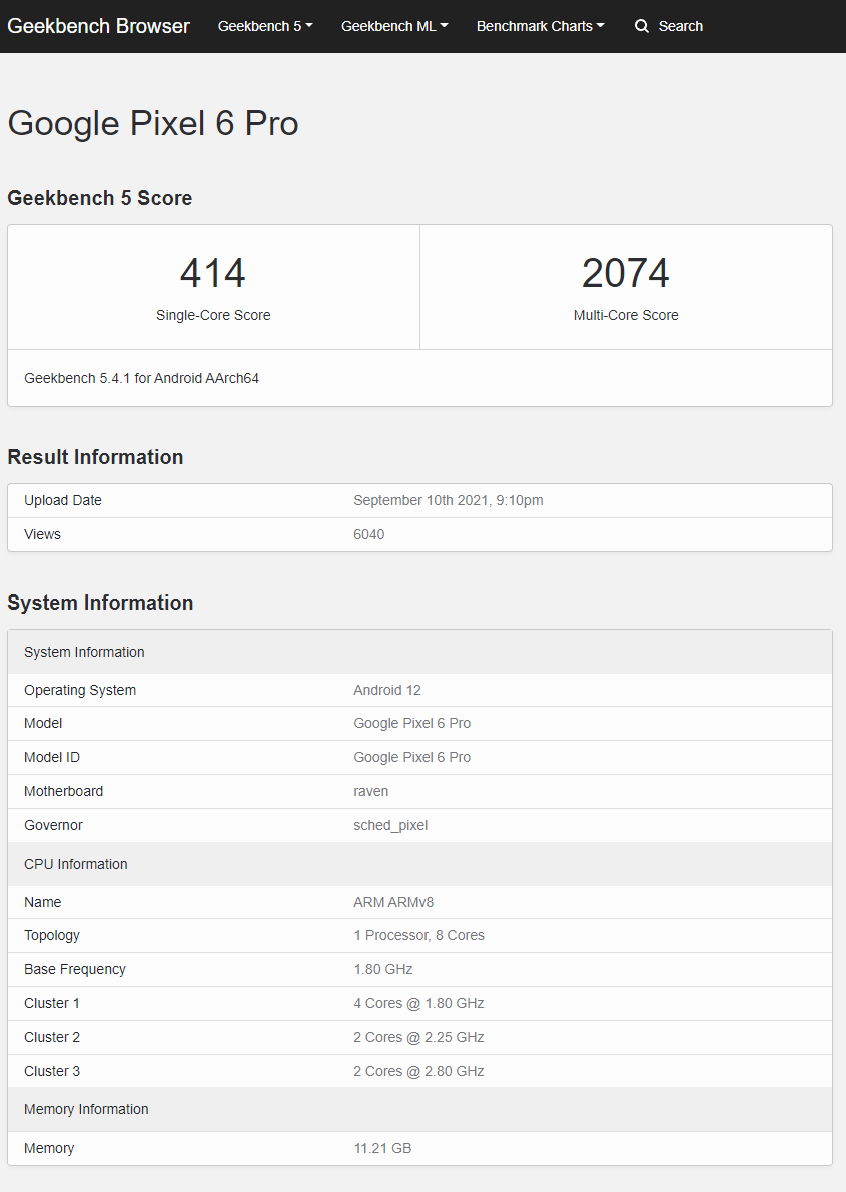Click the Name label under CPU Information
The width and height of the screenshot is (846, 1192).
[x=43, y=902]
